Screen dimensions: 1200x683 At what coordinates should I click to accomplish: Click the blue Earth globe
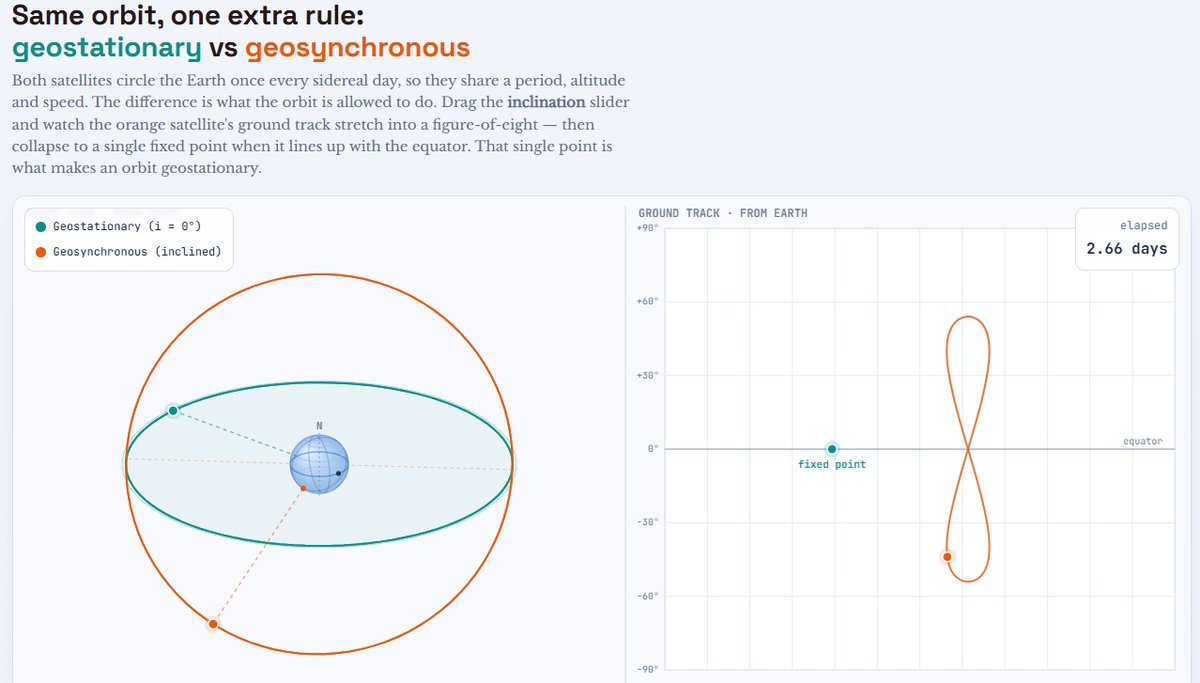coord(319,465)
